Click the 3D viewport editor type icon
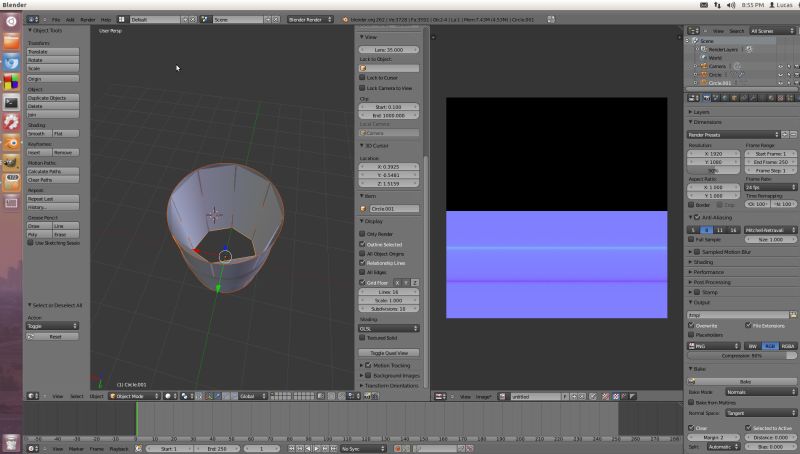The height and width of the screenshot is (454, 800). [33, 396]
